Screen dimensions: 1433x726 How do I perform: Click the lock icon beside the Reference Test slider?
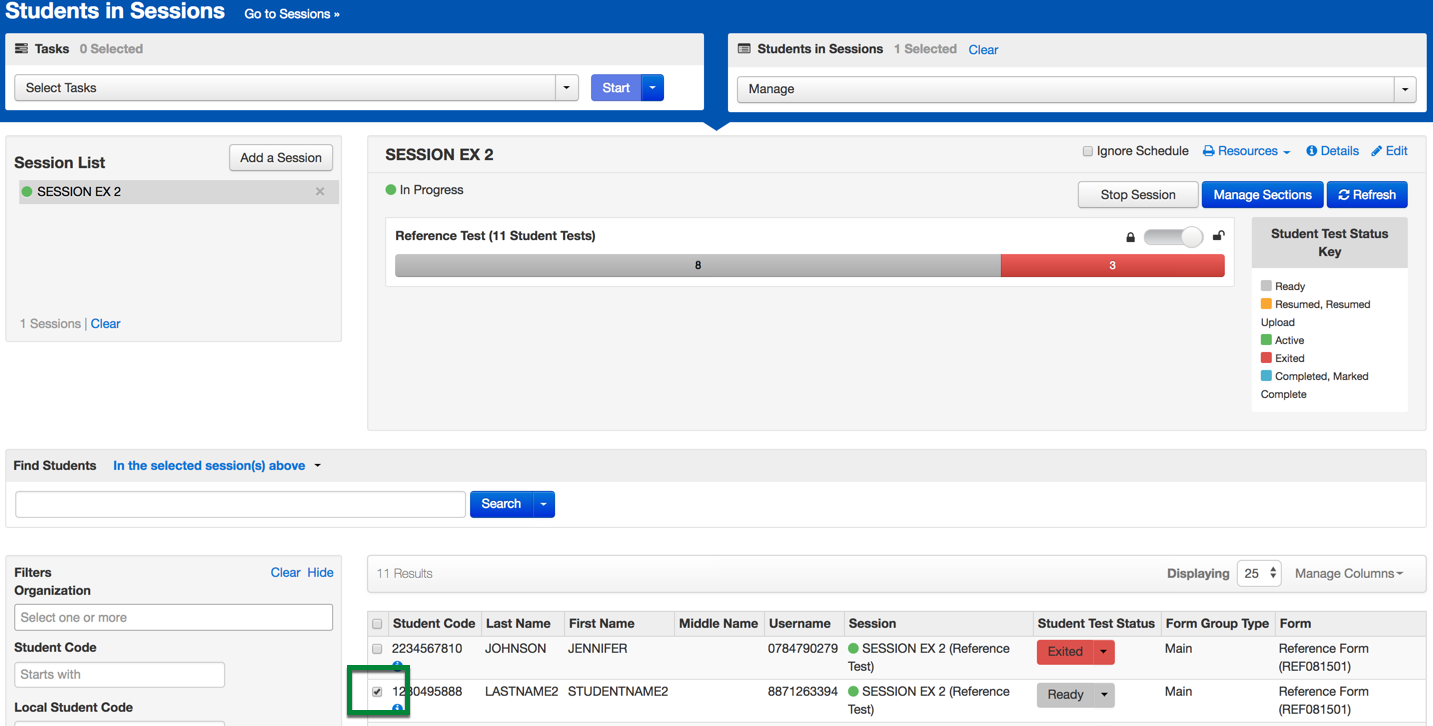(1130, 237)
